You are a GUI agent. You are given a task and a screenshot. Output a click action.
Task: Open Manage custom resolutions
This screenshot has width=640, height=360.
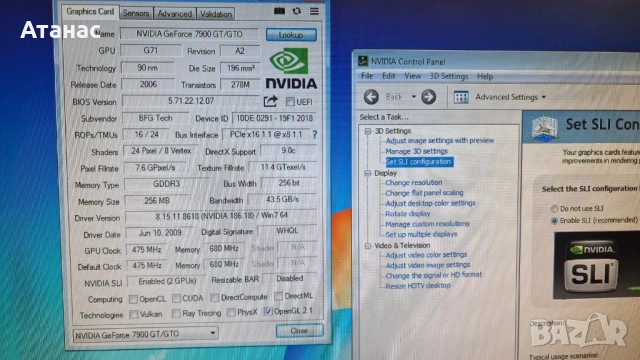tap(427, 224)
